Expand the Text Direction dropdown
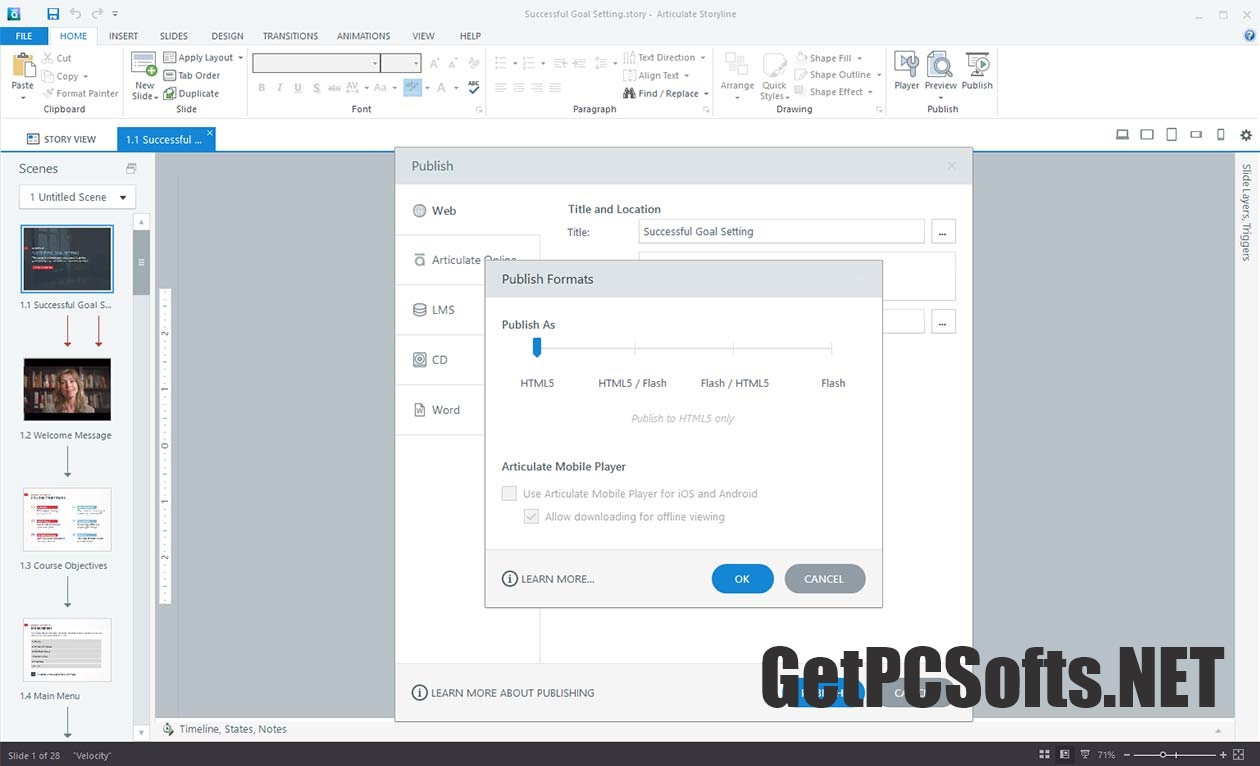 click(x=702, y=58)
